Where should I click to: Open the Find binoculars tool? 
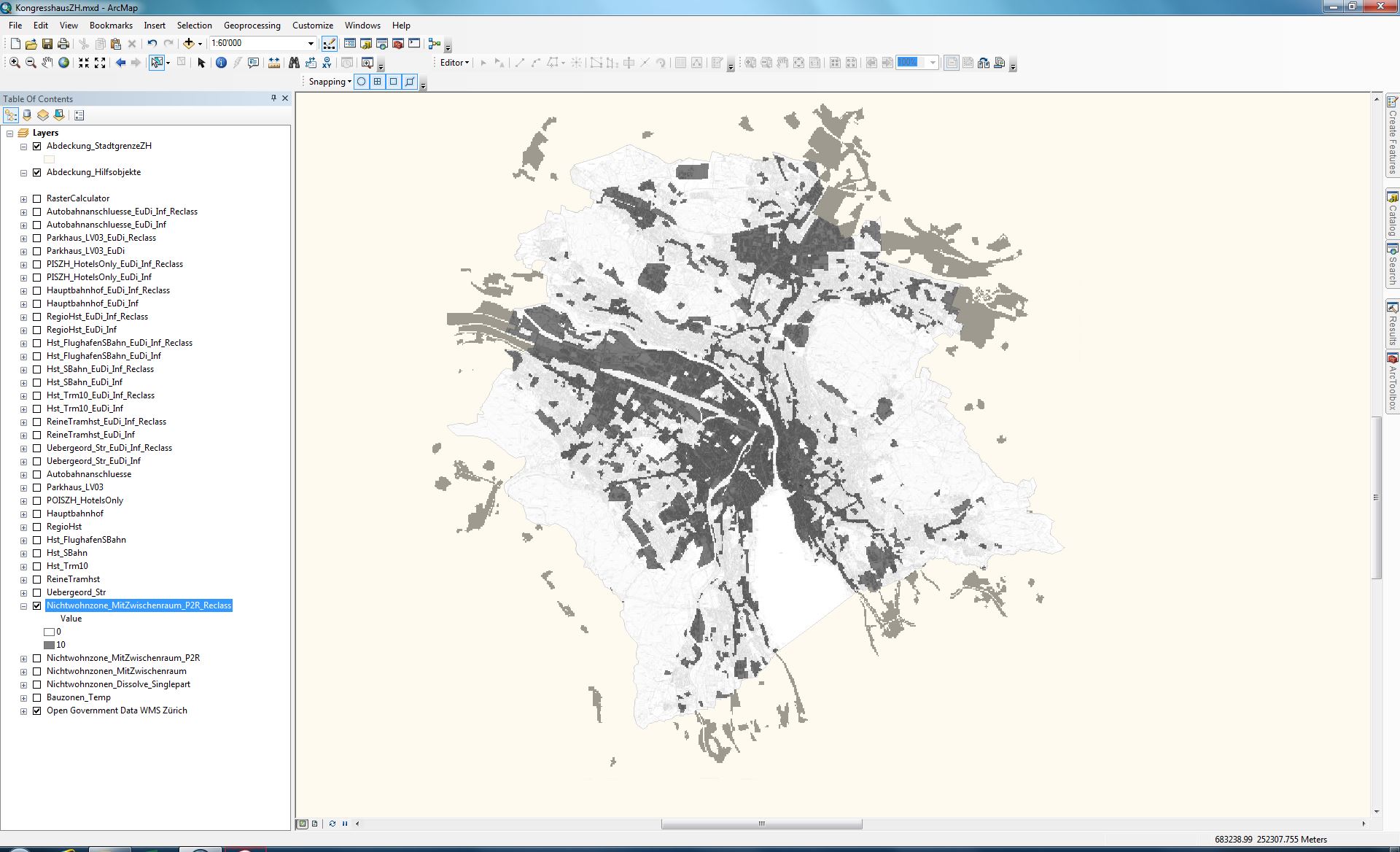294,63
